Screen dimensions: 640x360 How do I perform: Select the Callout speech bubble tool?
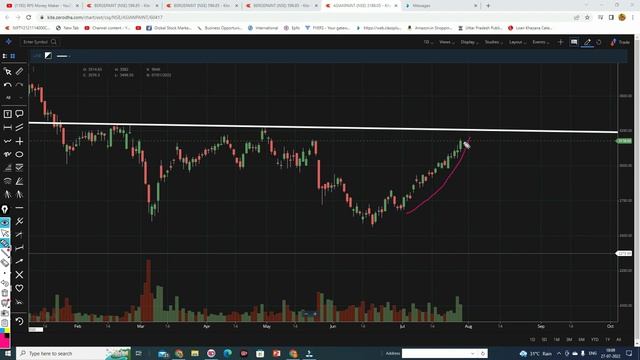tap(19, 114)
